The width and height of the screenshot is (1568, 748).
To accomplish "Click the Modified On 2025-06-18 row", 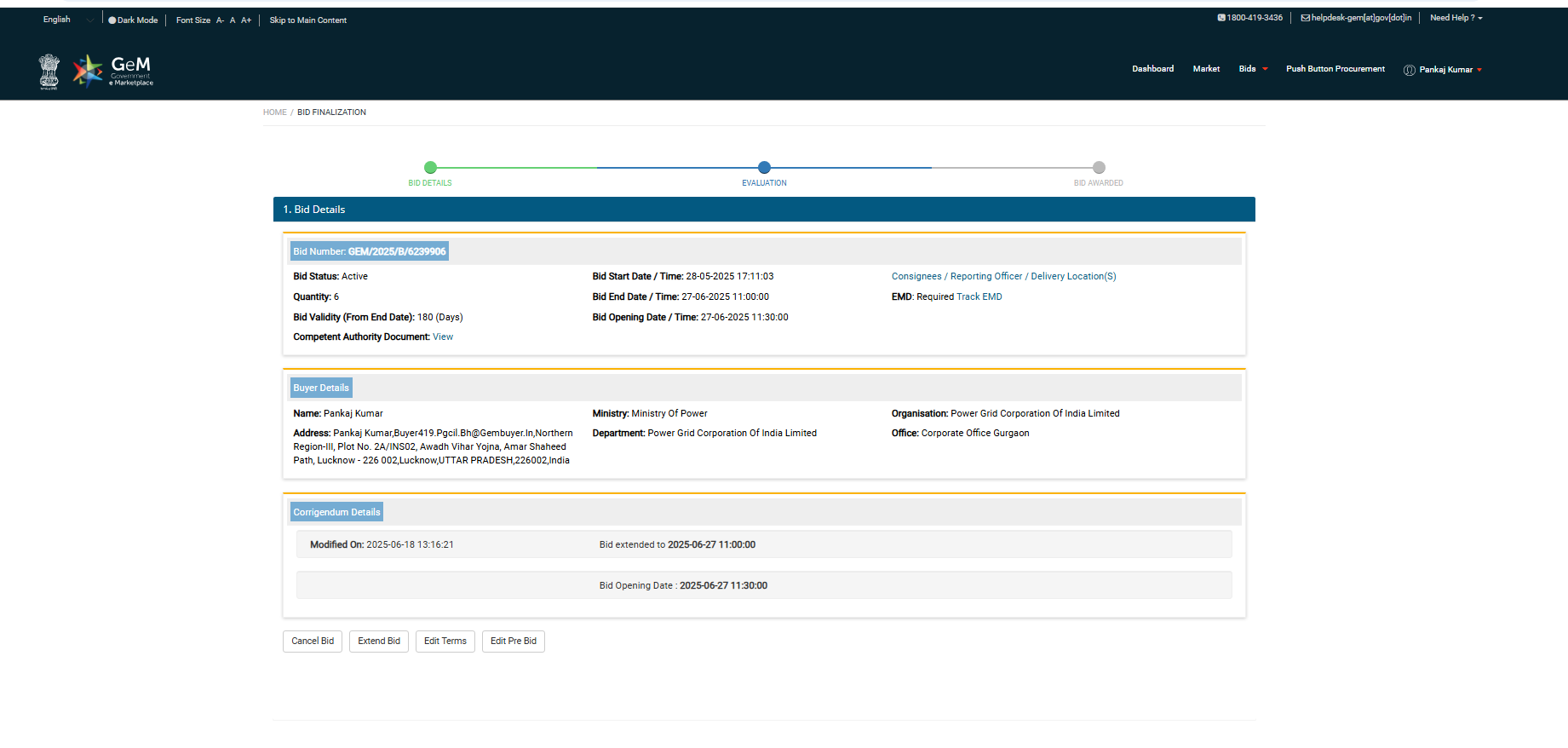I will (x=764, y=544).
